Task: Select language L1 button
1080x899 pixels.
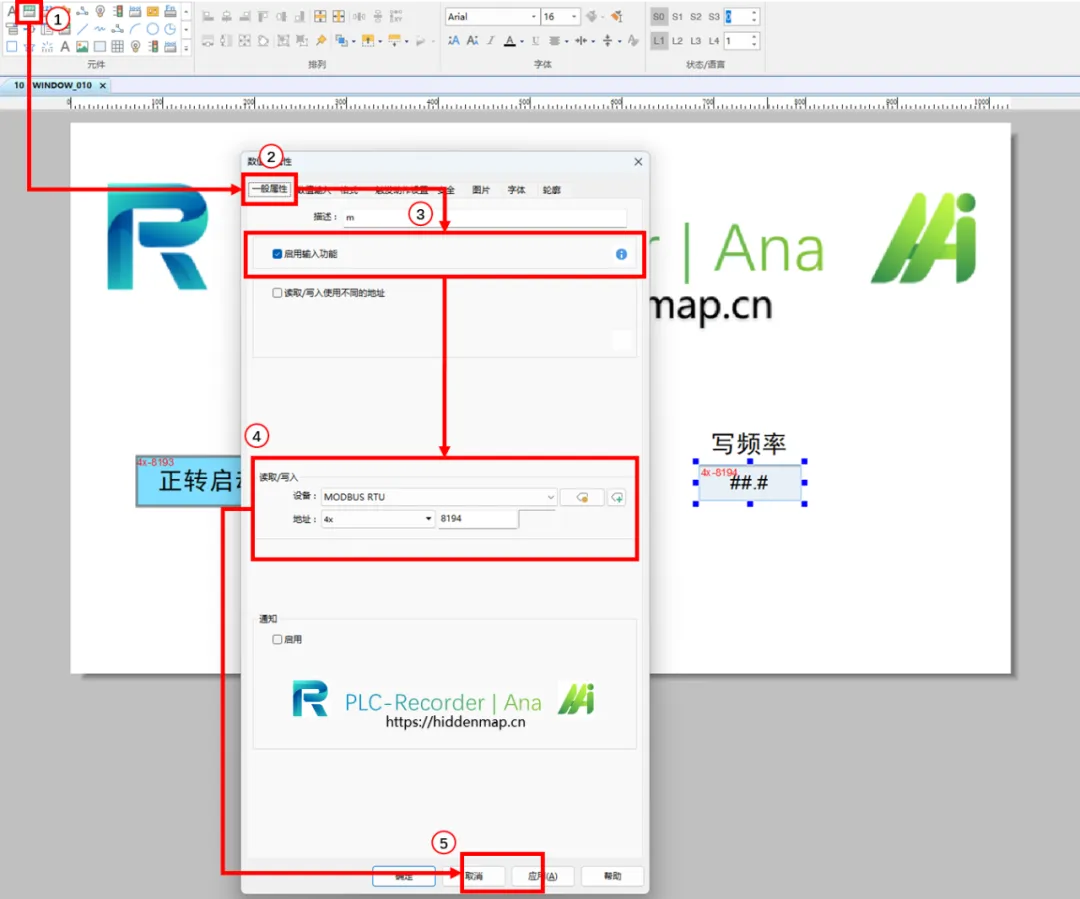Action: tap(659, 41)
